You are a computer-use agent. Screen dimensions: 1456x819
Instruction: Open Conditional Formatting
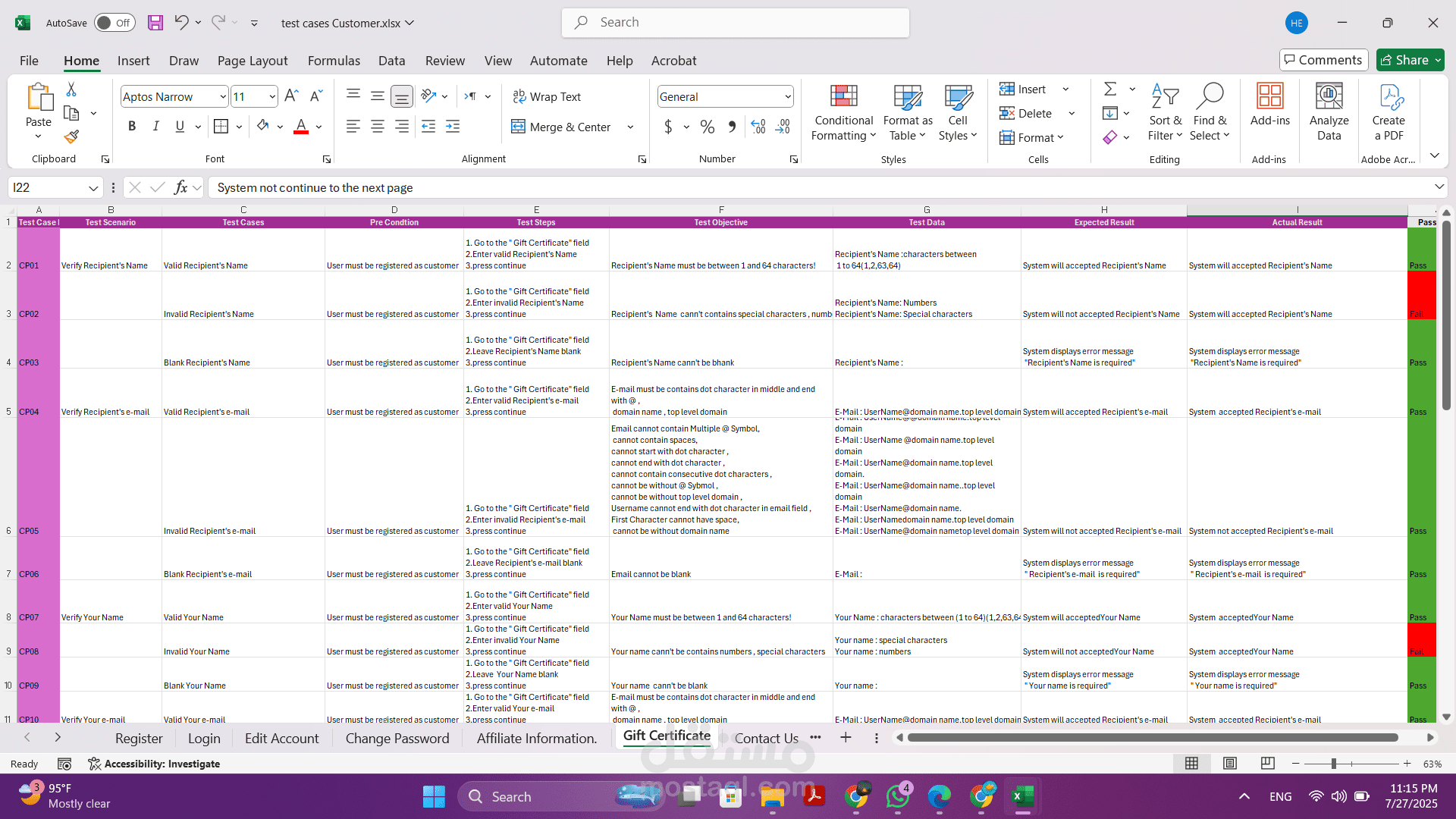843,114
